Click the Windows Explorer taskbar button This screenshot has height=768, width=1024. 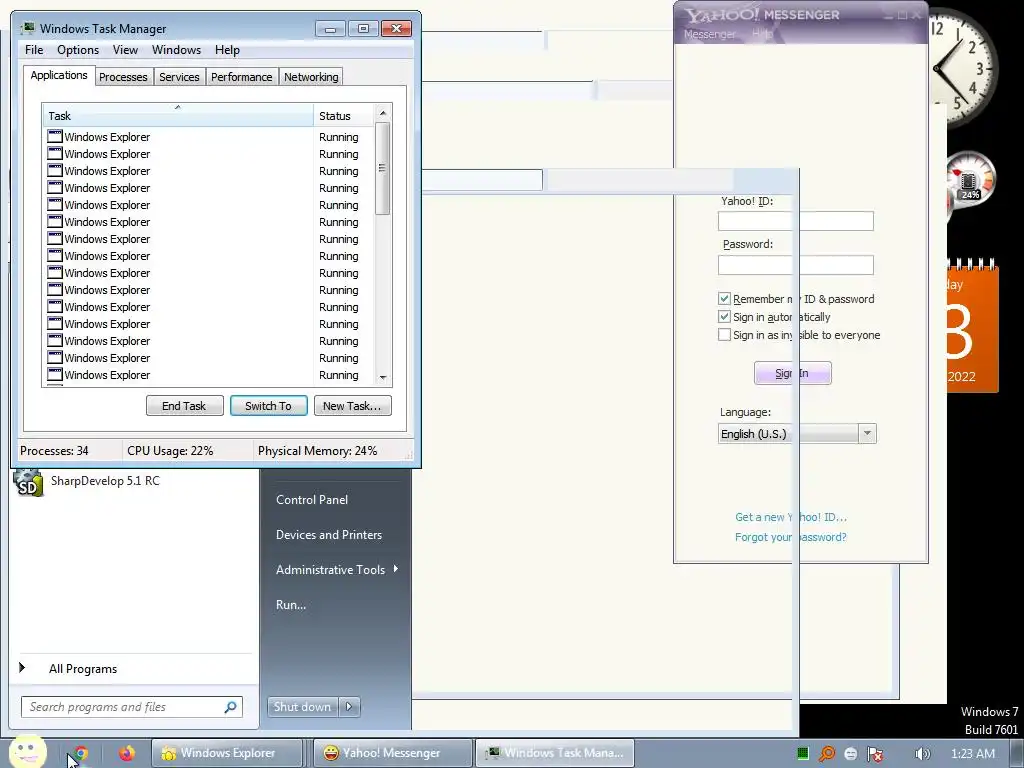(227, 753)
